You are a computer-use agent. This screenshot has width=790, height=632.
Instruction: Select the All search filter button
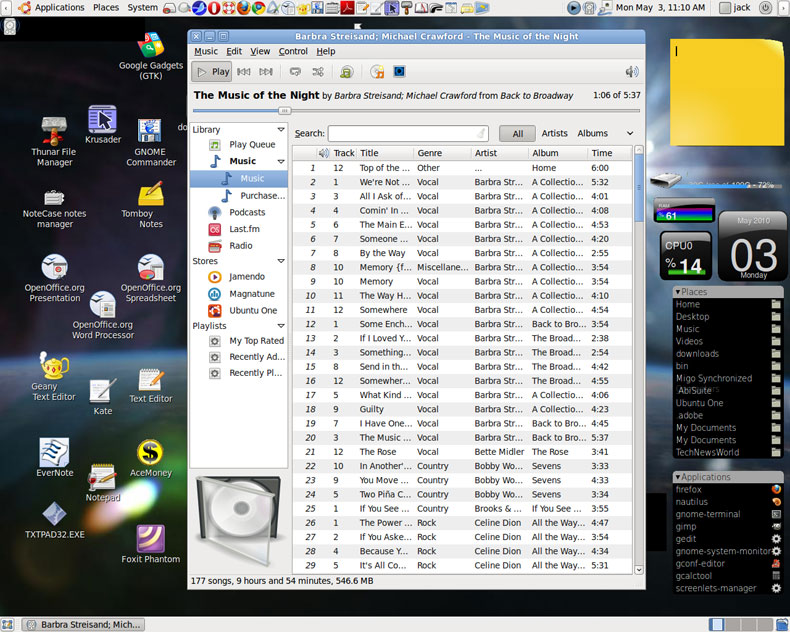coord(517,134)
